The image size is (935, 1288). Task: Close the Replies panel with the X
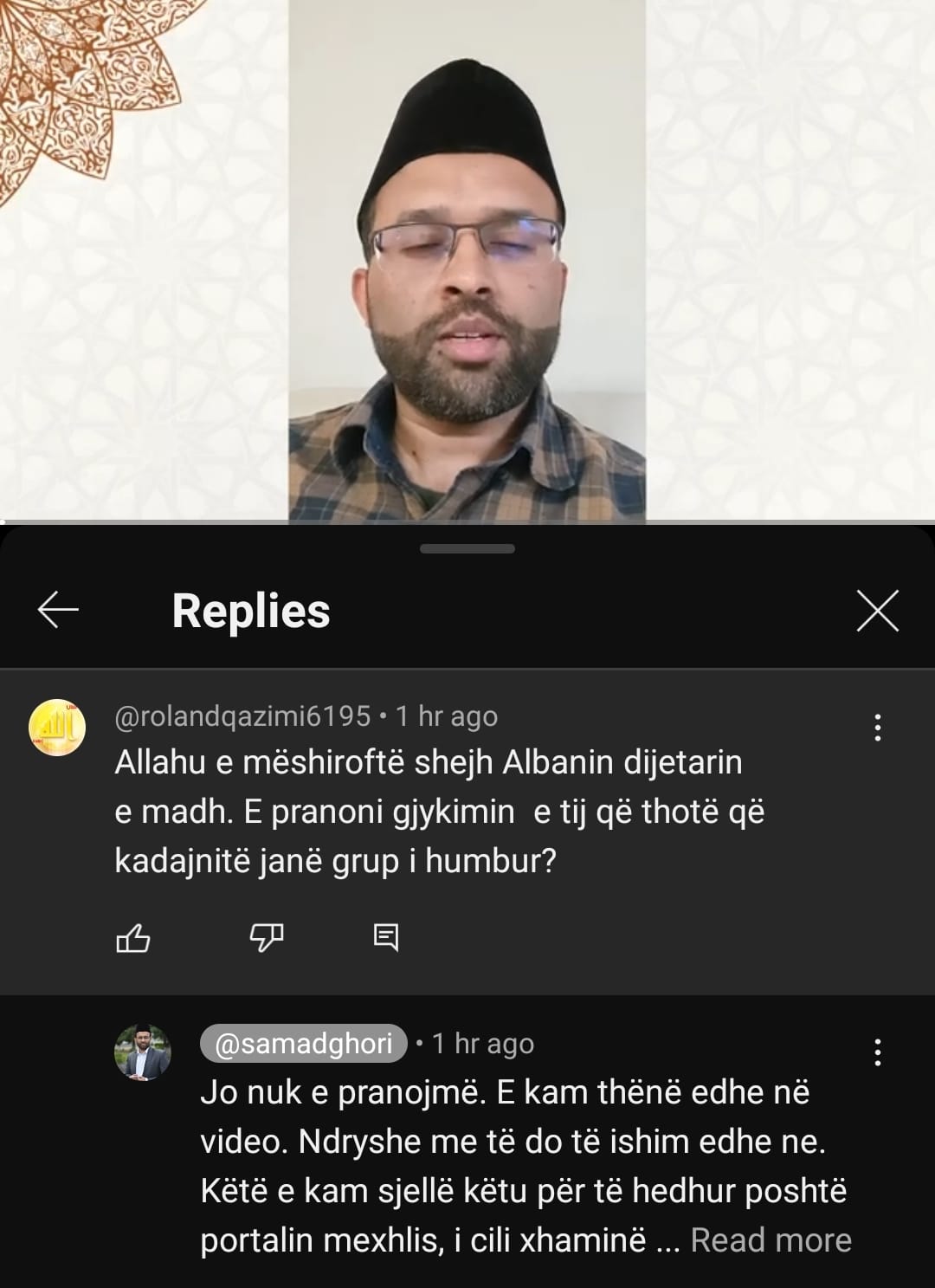click(877, 611)
